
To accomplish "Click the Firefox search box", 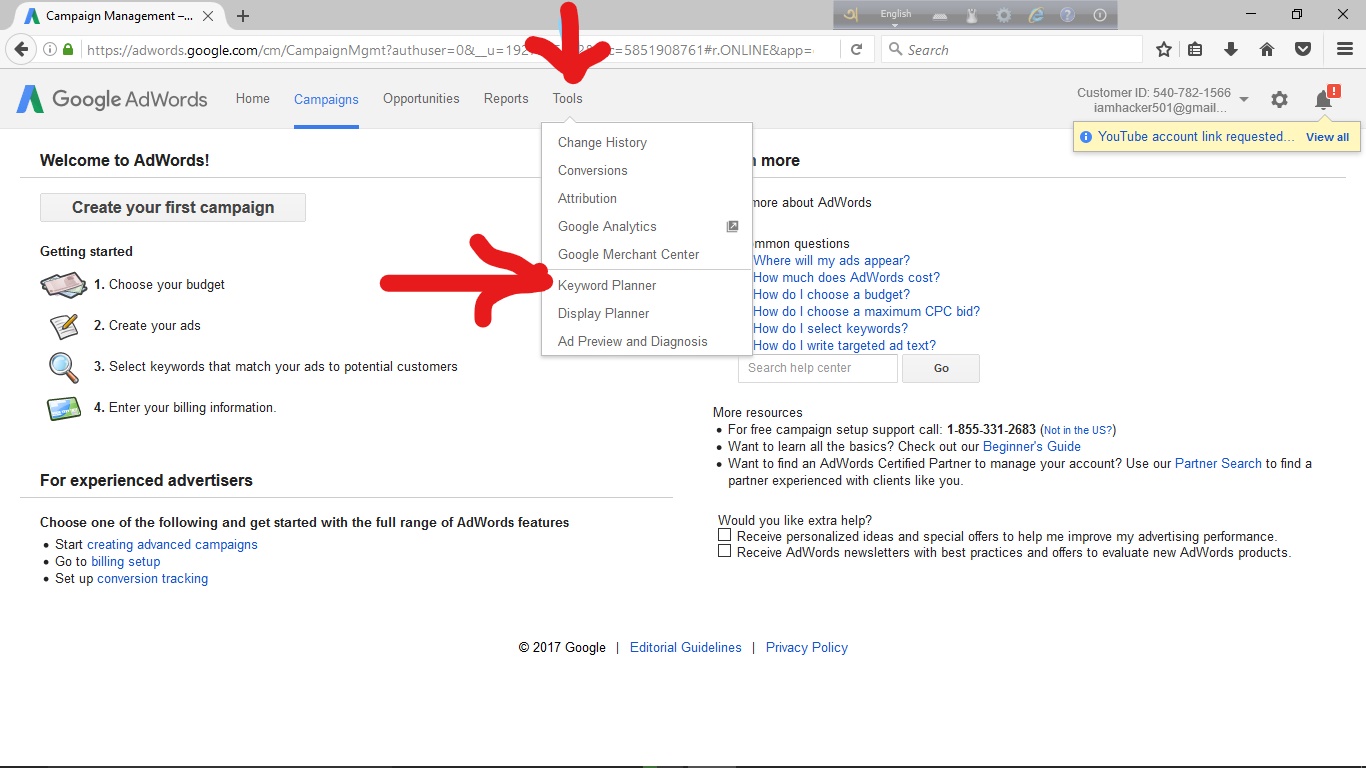I will 1012,49.
